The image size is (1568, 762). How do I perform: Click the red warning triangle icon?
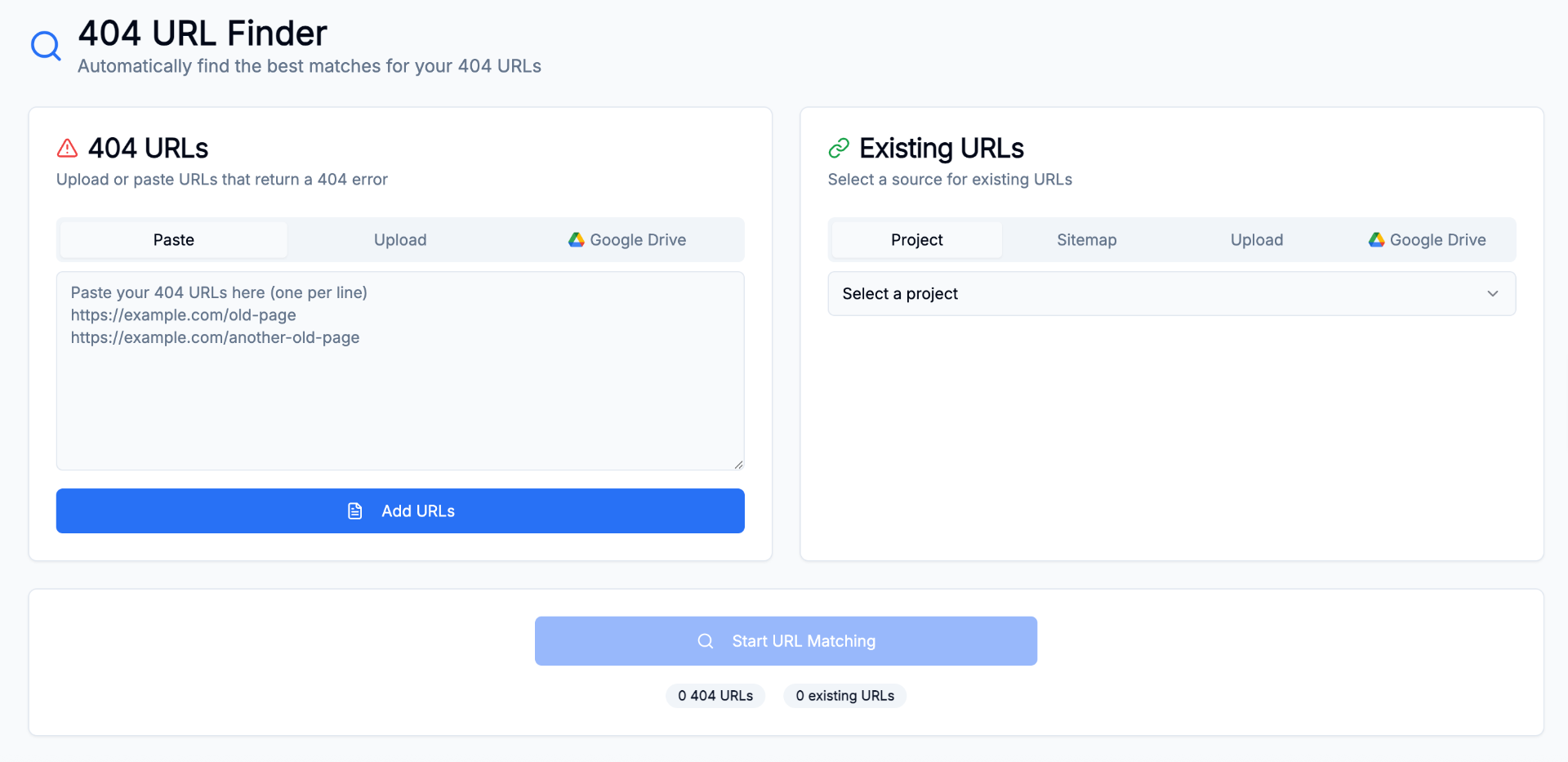(x=67, y=148)
